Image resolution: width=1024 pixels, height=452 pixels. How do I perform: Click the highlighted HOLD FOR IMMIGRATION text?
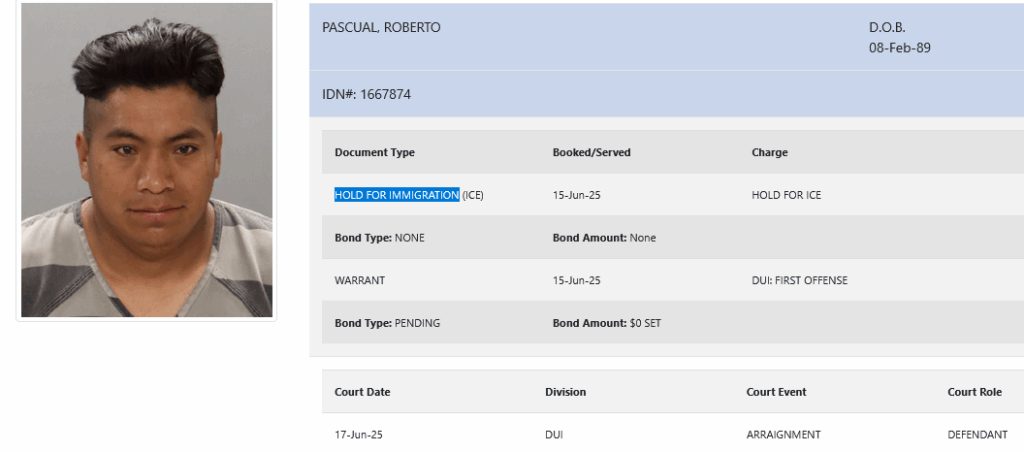coord(397,195)
